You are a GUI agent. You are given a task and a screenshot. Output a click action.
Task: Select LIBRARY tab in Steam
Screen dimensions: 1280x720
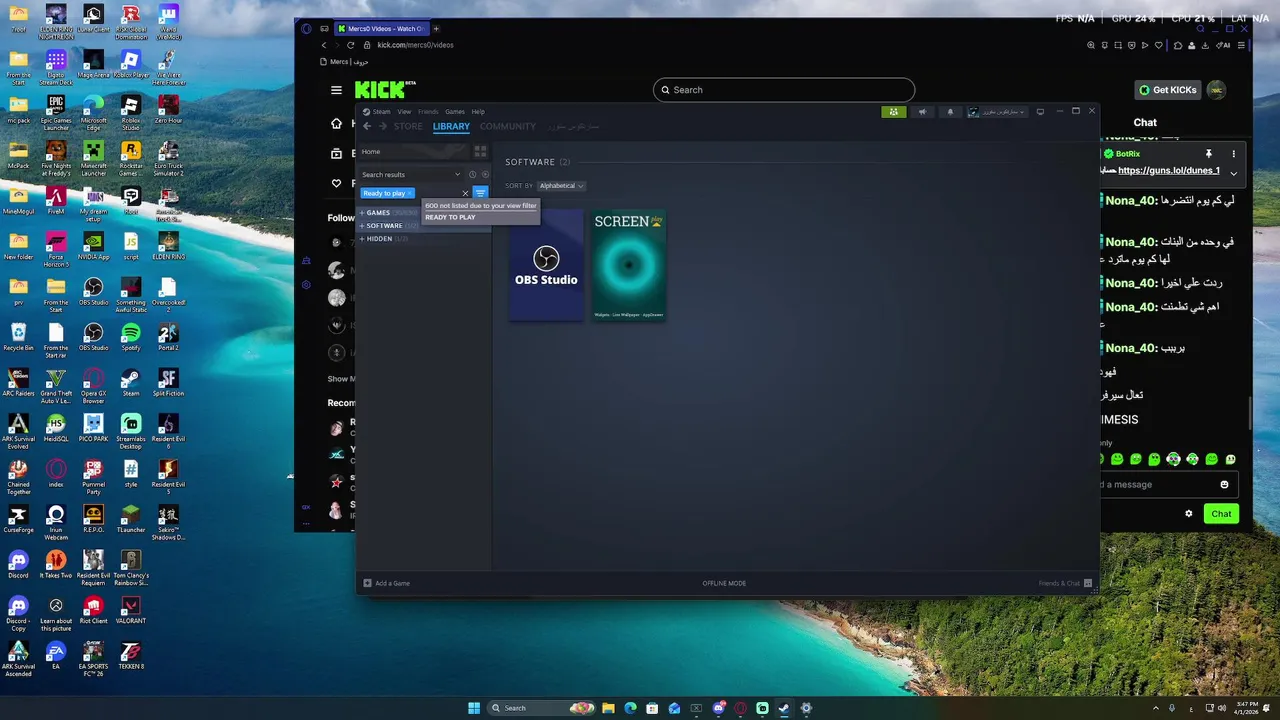[x=451, y=127]
